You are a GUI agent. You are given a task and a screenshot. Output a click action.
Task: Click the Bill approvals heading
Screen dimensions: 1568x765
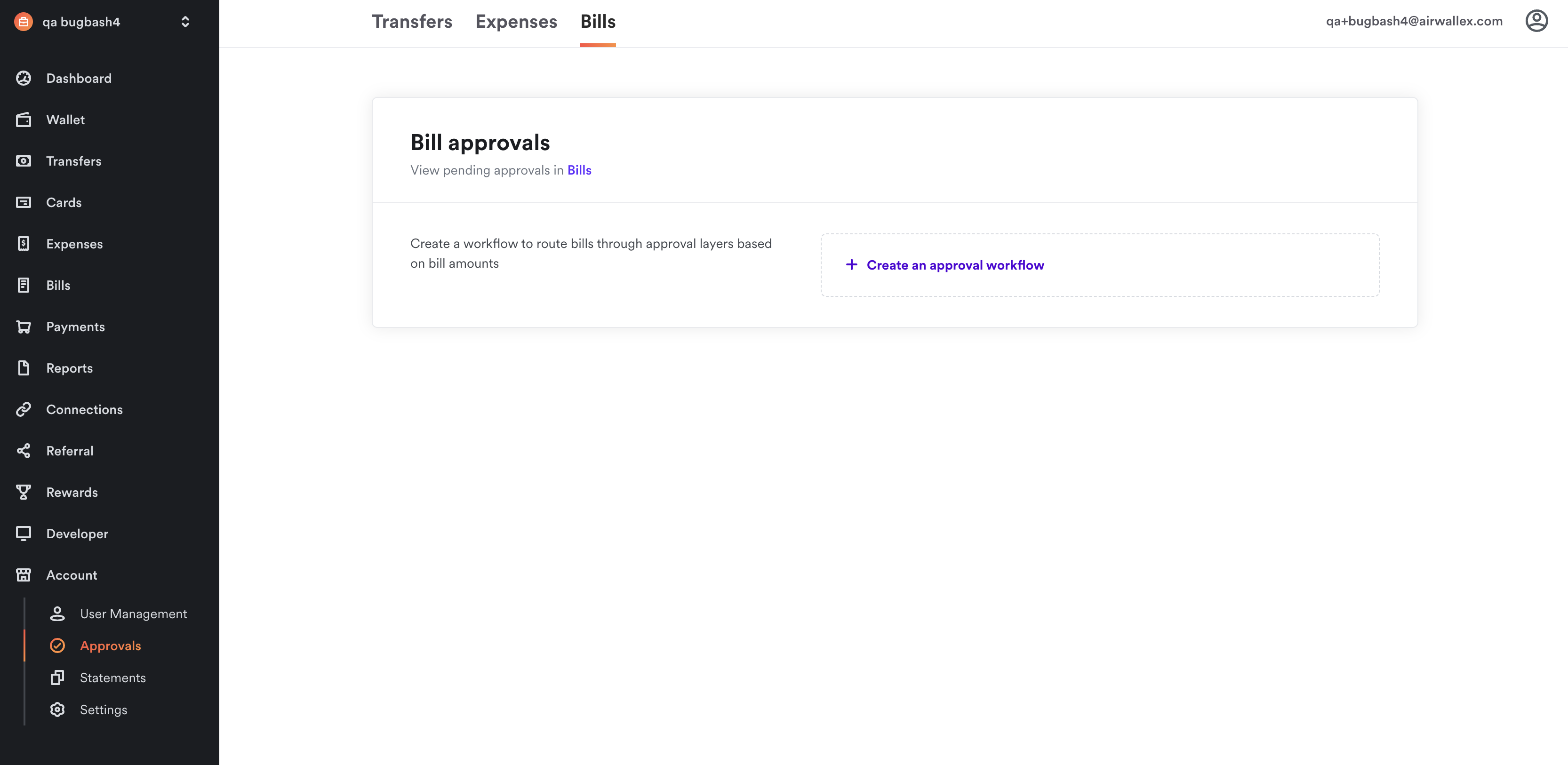coord(480,143)
